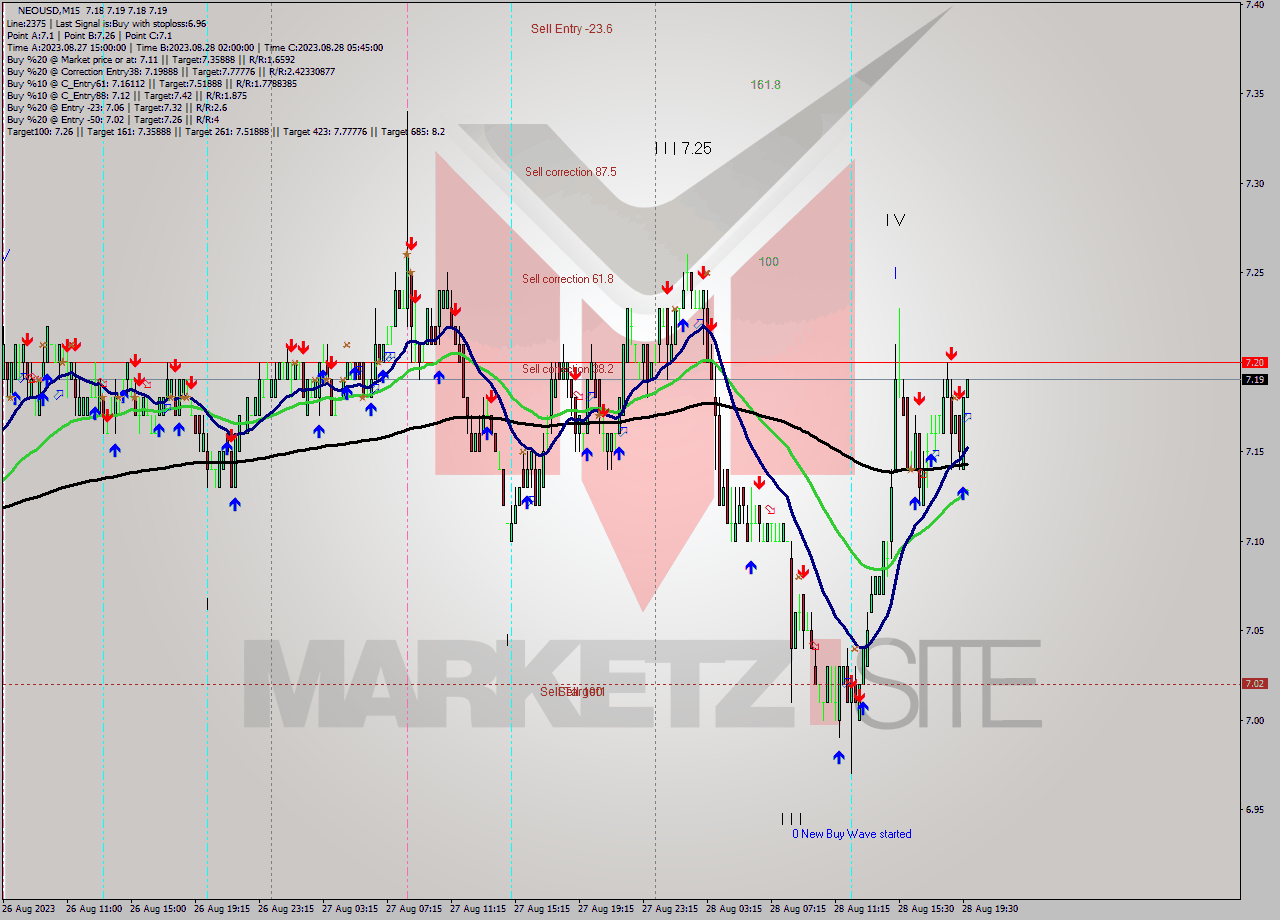Click the '27 Aug 07:15' time axis label
The image size is (1280, 920).
414,909
